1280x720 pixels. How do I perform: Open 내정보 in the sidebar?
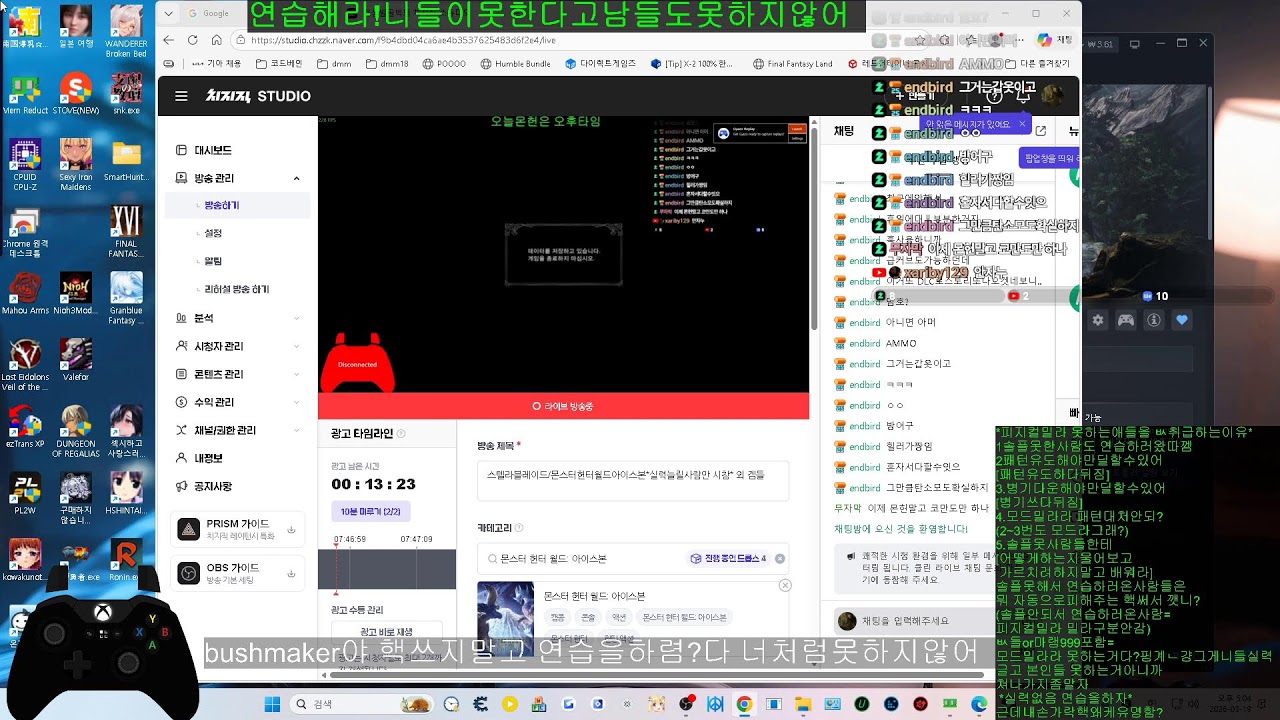pyautogui.click(x=208, y=458)
